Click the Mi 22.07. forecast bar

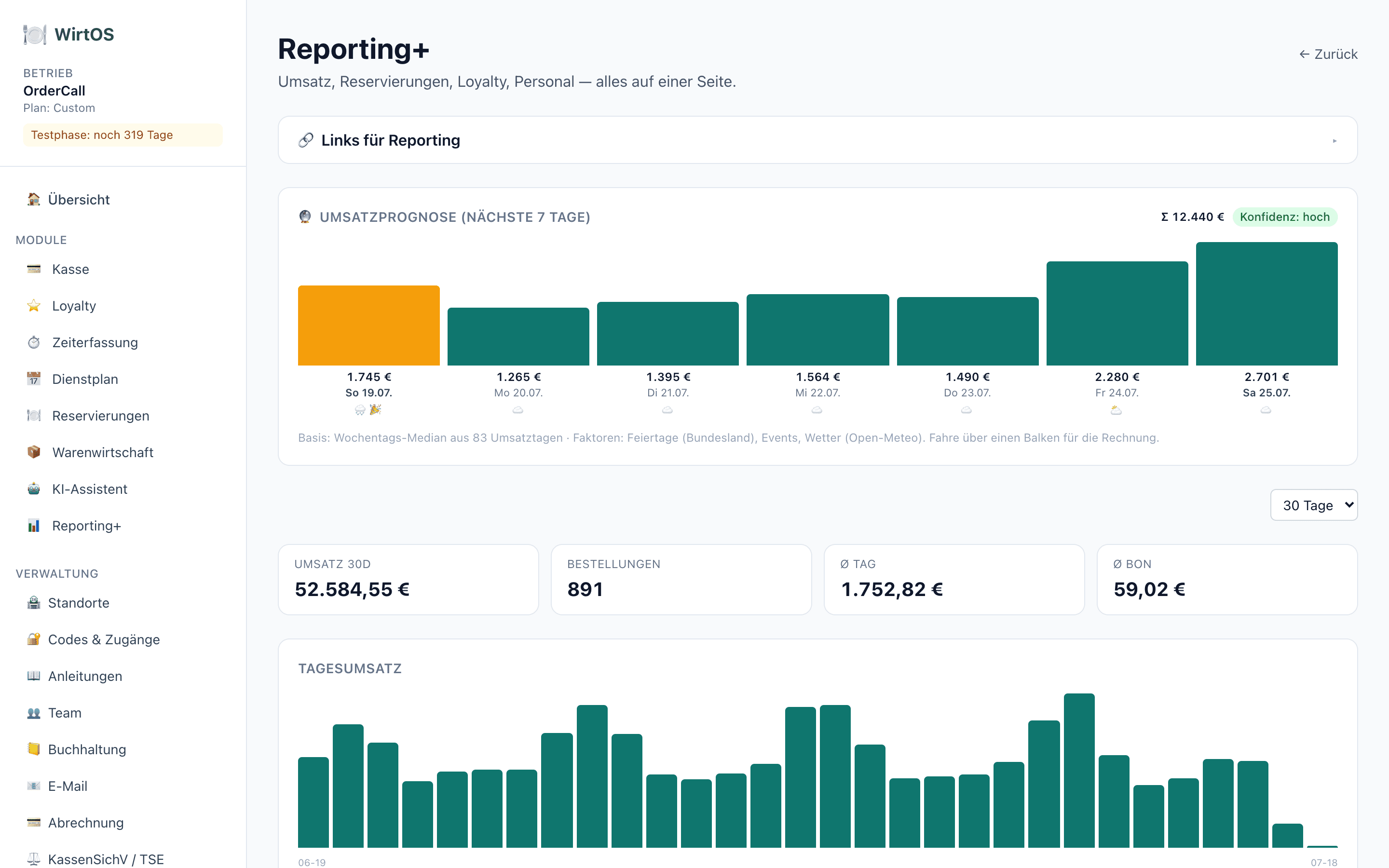[x=817, y=330]
